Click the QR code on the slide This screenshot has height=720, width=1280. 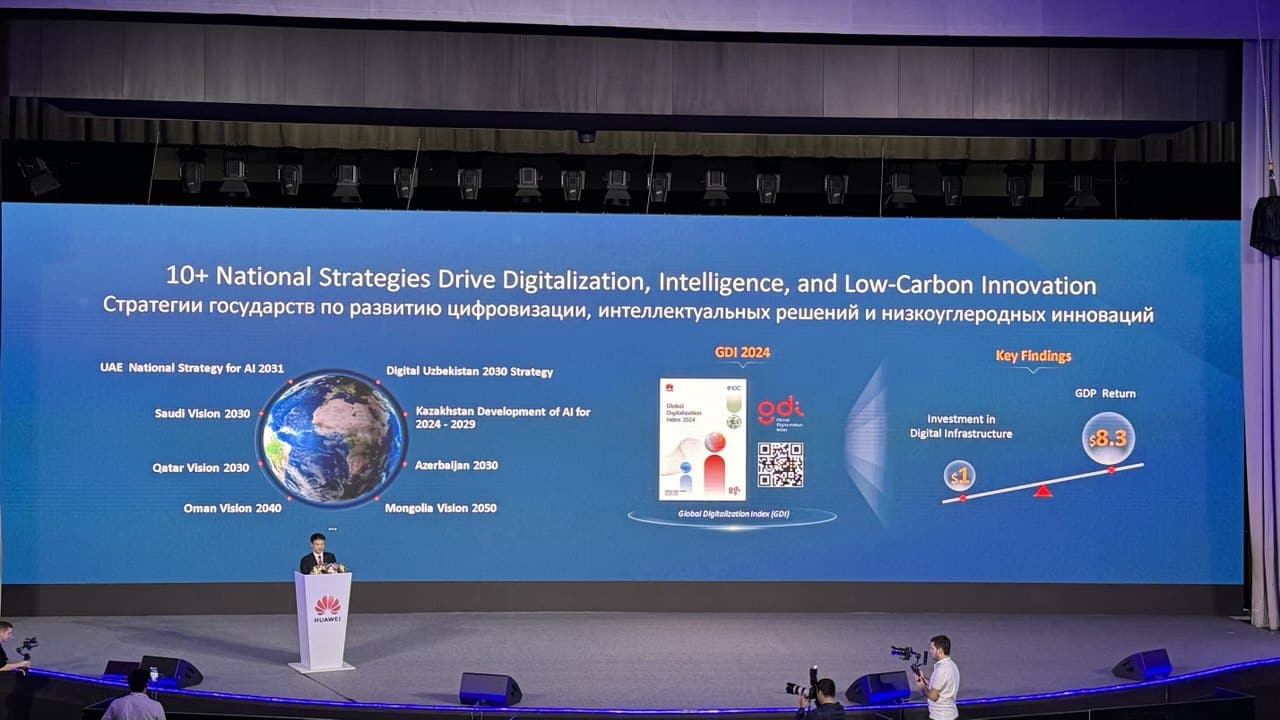[780, 464]
